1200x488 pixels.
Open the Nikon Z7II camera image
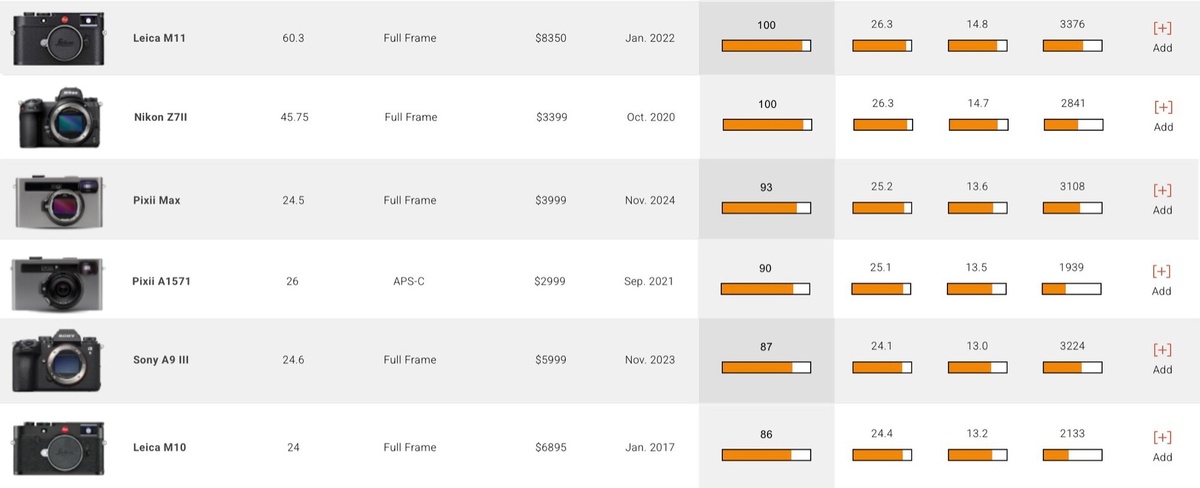coord(57,118)
